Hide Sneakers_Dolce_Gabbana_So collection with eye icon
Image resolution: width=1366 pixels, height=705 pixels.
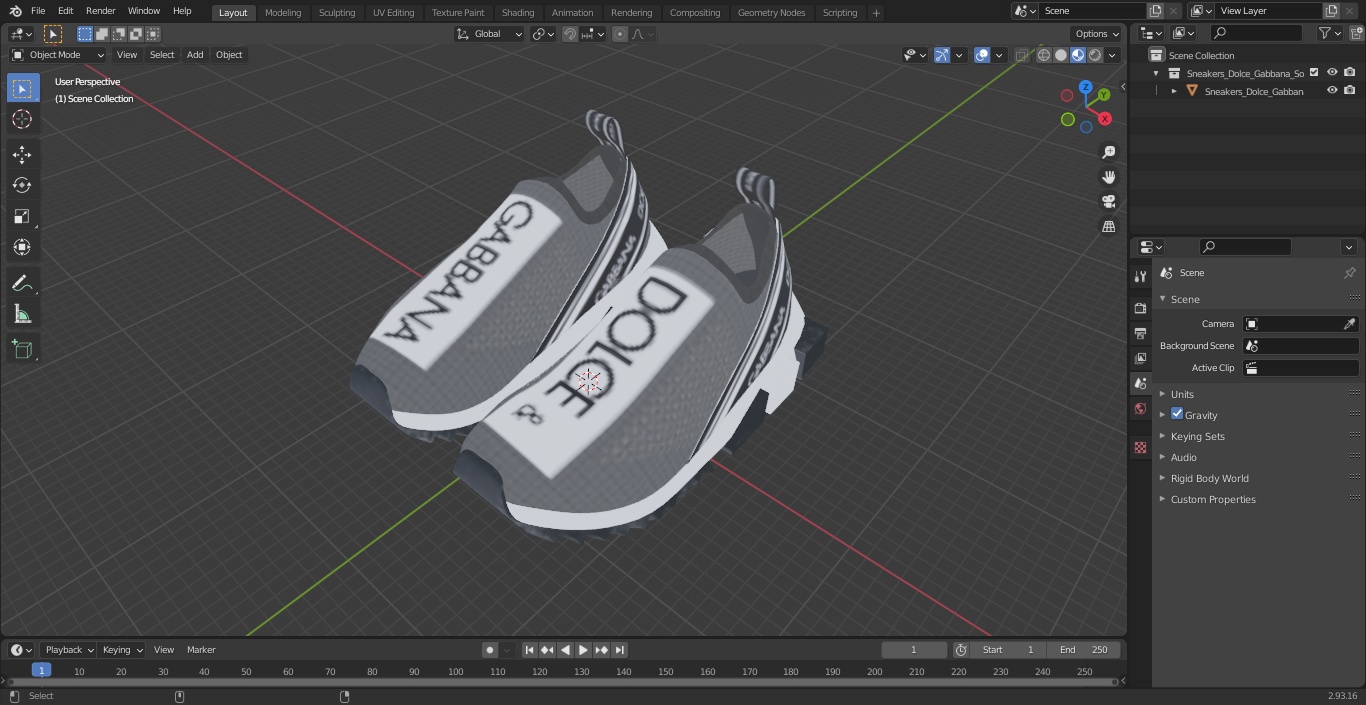(1332, 73)
